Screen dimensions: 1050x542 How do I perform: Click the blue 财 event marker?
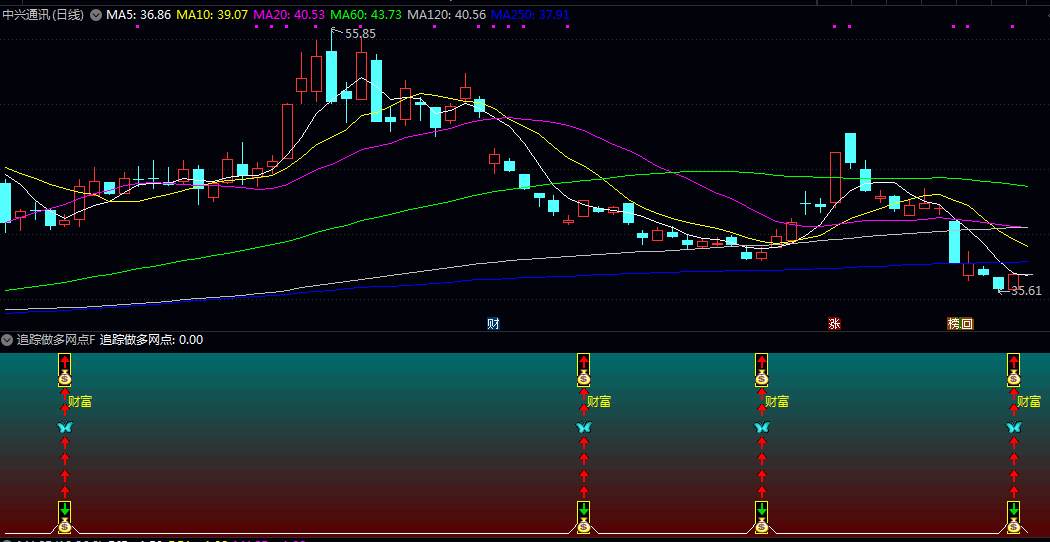pos(493,324)
